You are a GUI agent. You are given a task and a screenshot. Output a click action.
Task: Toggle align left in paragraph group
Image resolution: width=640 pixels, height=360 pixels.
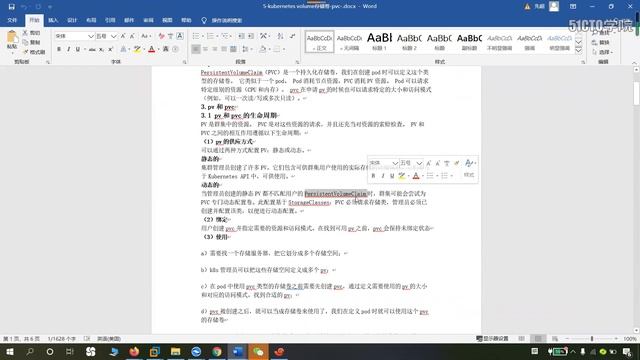tap(196, 49)
